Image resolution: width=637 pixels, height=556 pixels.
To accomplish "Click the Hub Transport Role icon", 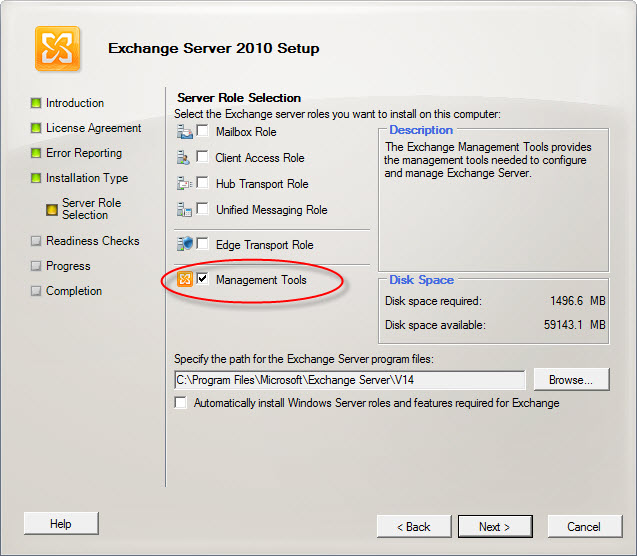I will (184, 184).
